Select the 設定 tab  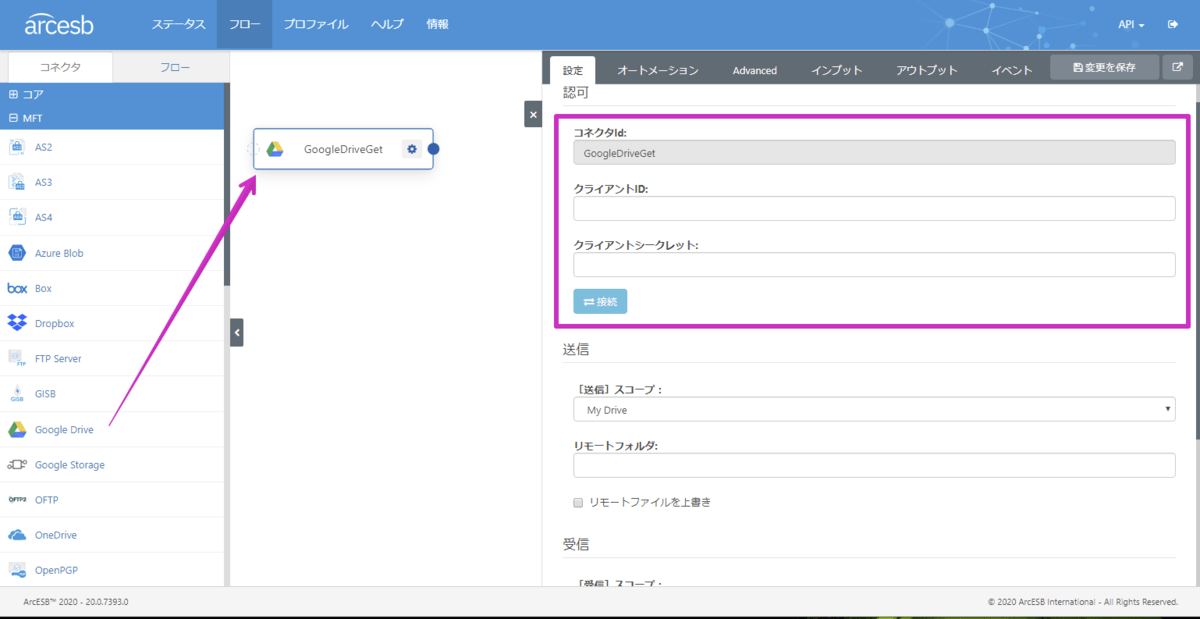point(573,70)
